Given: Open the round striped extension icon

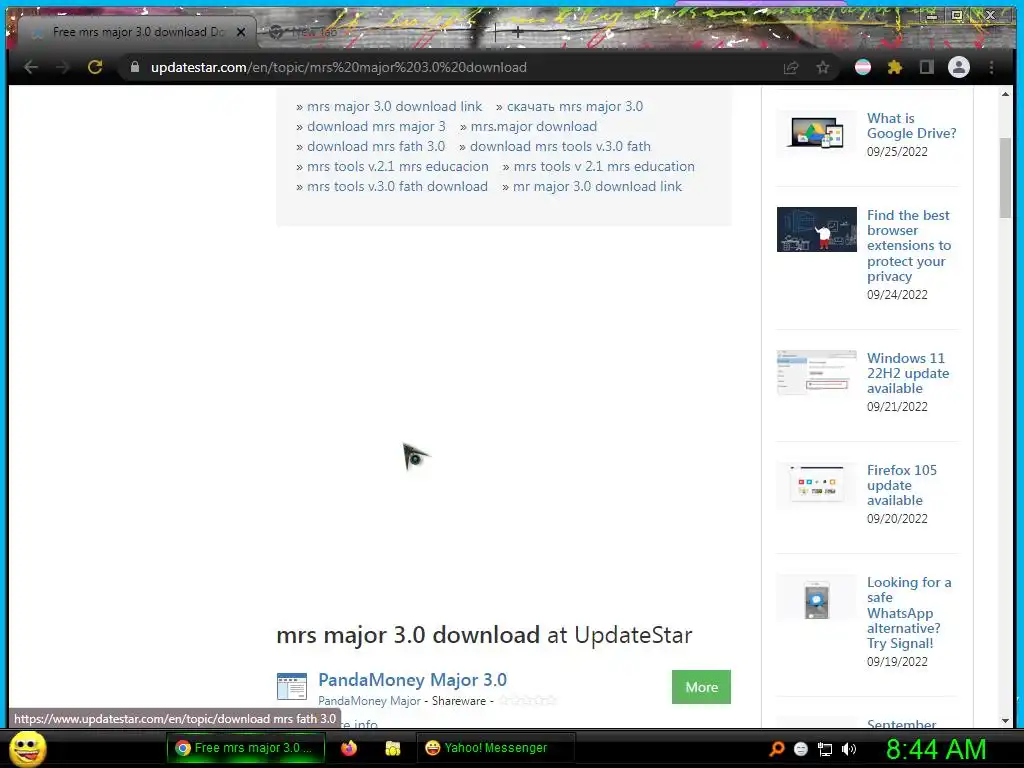Looking at the screenshot, I should [863, 67].
